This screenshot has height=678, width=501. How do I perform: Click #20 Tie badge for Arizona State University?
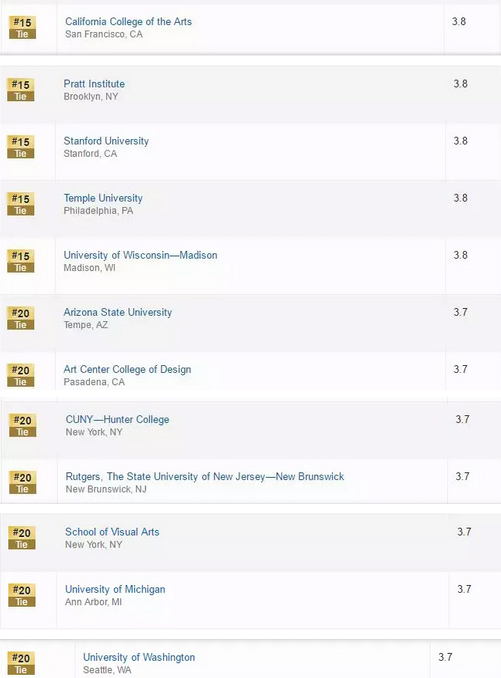pyautogui.click(x=21, y=318)
